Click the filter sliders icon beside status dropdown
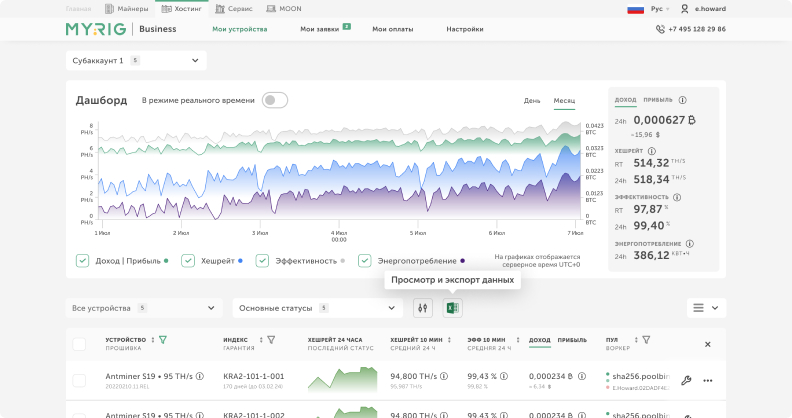The height and width of the screenshot is (418, 792). (423, 308)
